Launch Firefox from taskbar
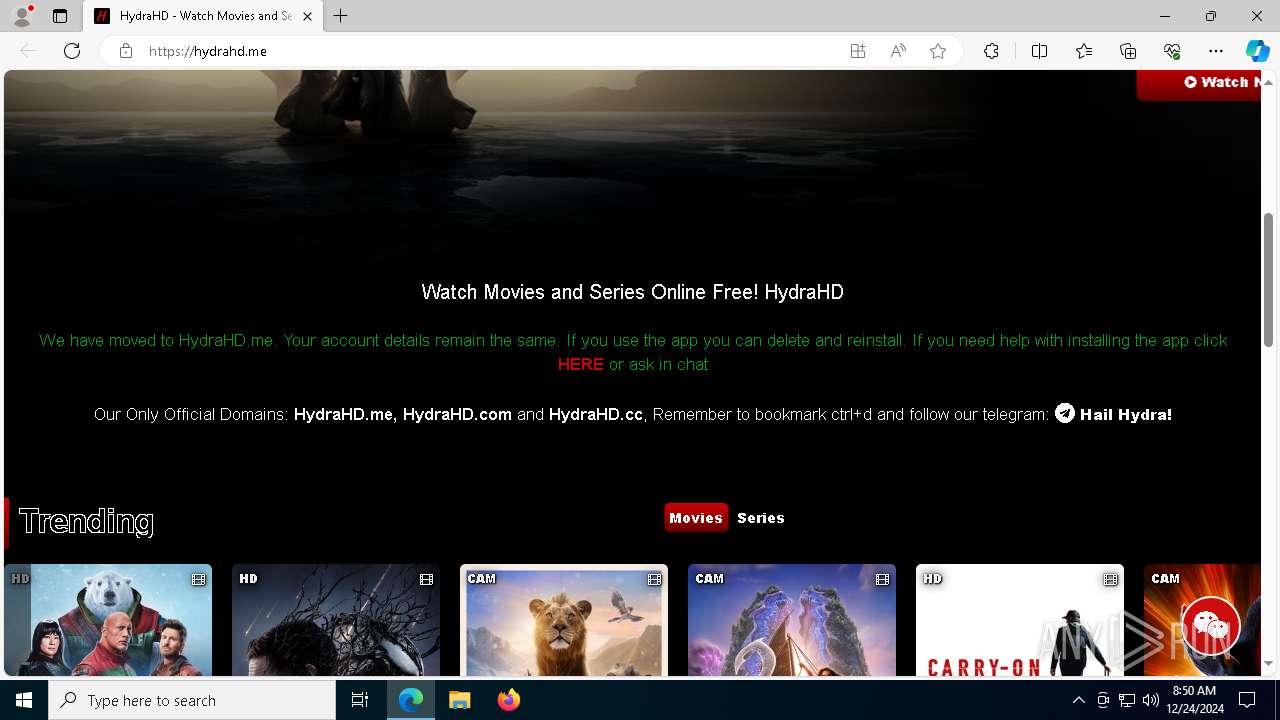1280x720 pixels. click(509, 700)
